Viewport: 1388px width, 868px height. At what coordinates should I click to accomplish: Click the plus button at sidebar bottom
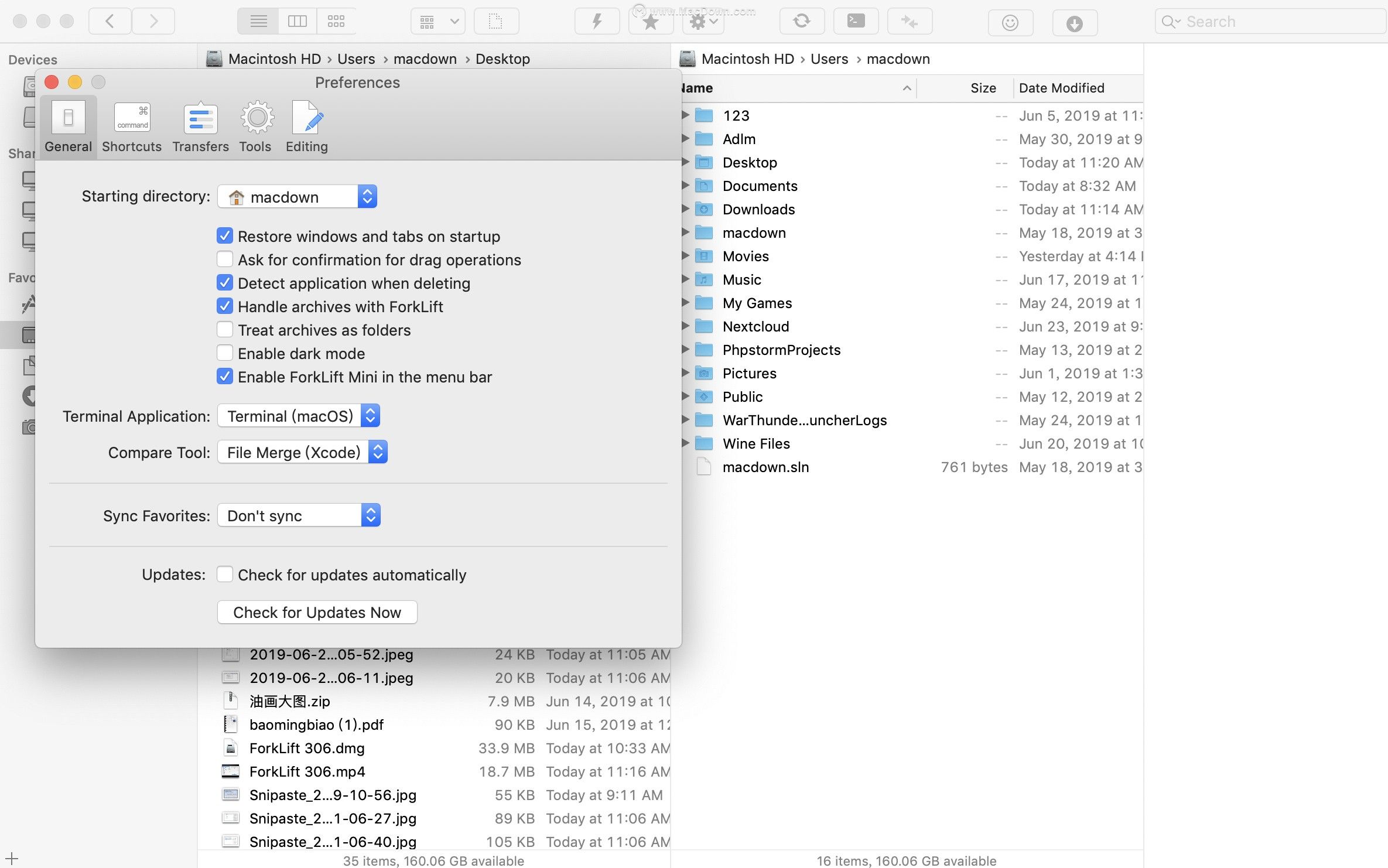[12, 859]
